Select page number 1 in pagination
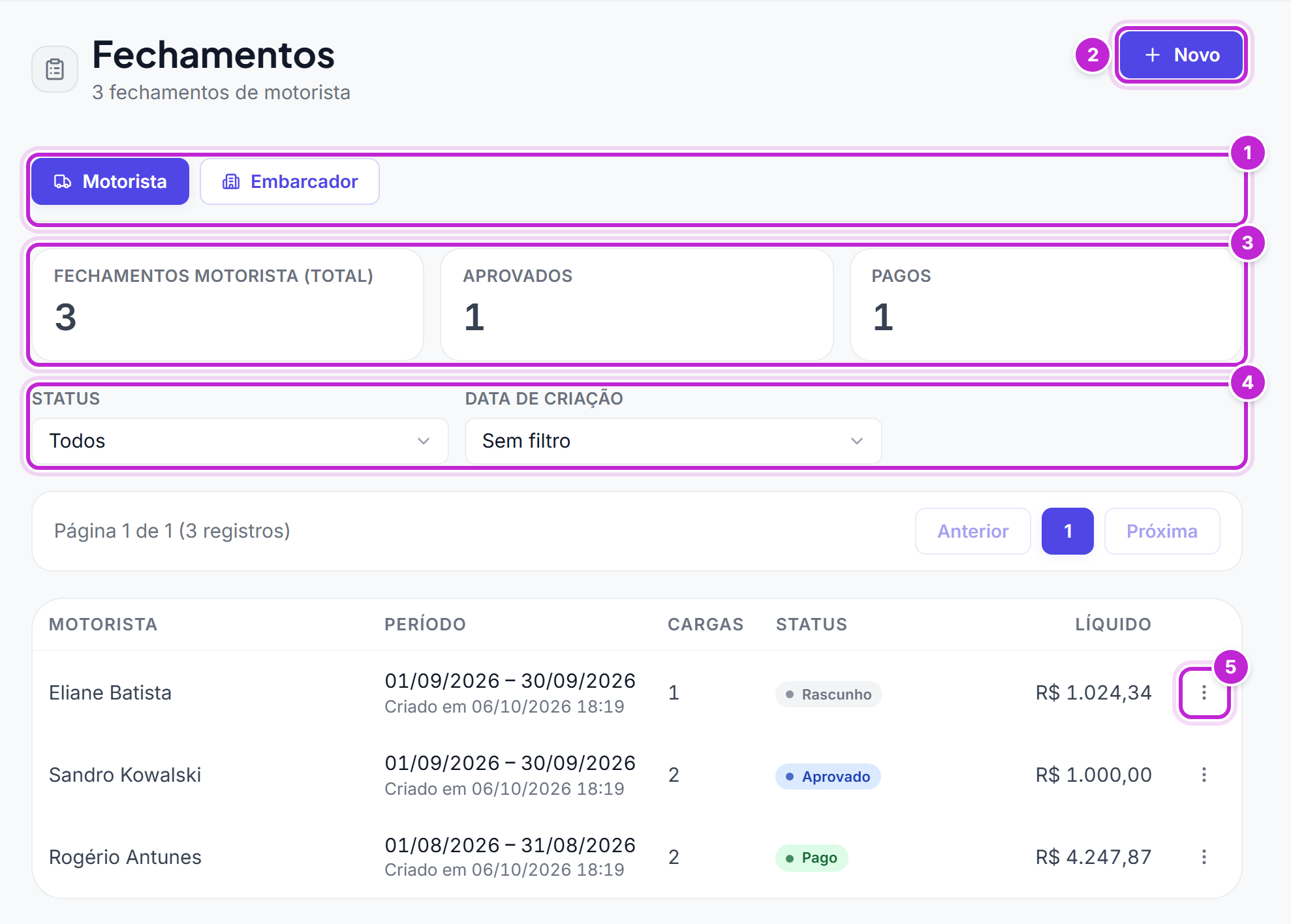 click(x=1068, y=531)
